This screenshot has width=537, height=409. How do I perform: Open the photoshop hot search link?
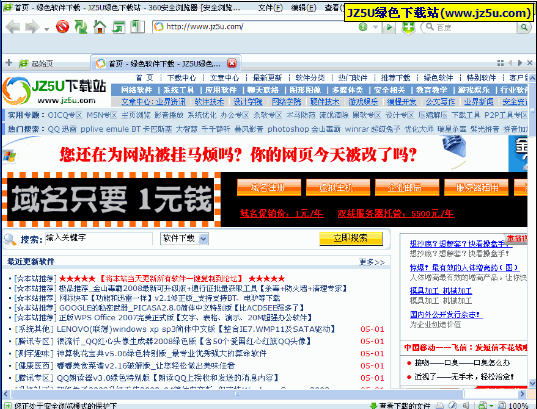click(x=288, y=129)
